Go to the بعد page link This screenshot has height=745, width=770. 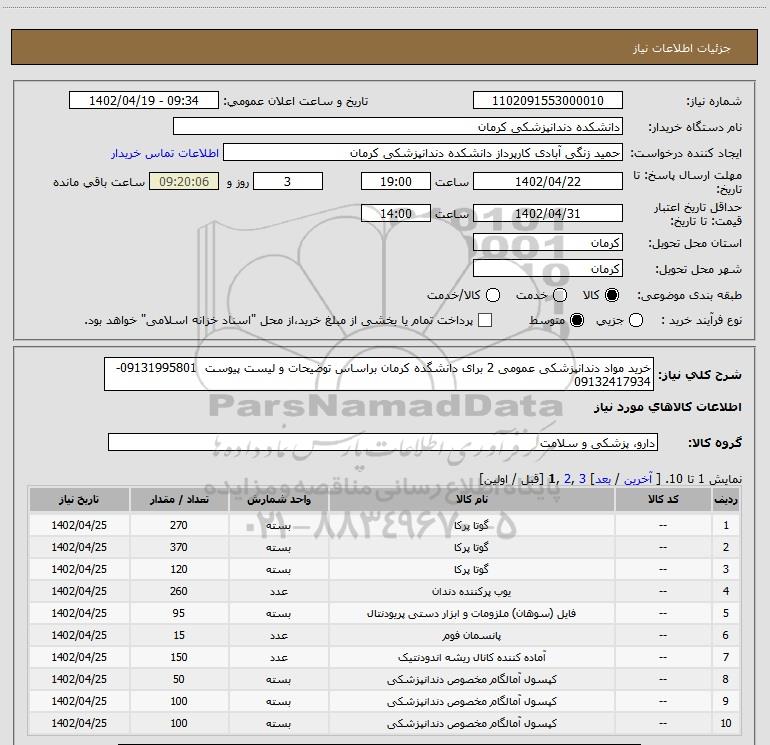(603, 479)
